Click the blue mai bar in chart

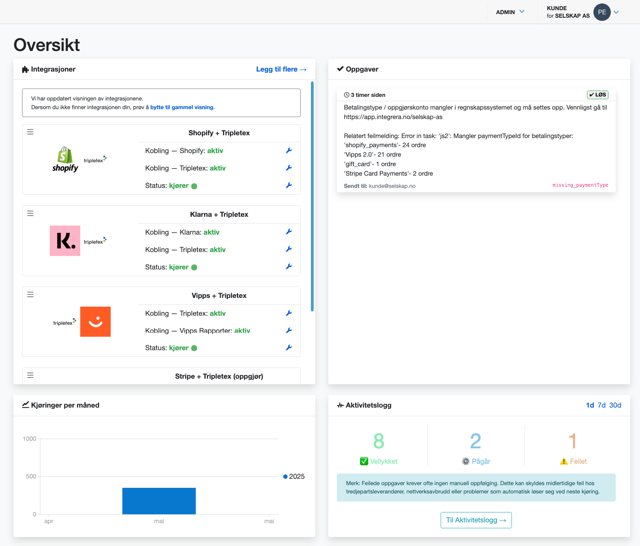[x=159, y=501]
